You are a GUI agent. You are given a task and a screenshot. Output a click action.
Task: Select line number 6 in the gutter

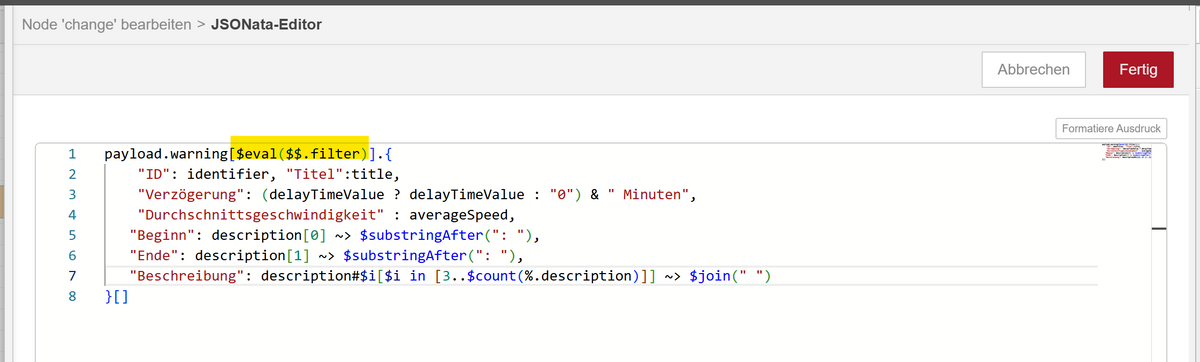72,256
